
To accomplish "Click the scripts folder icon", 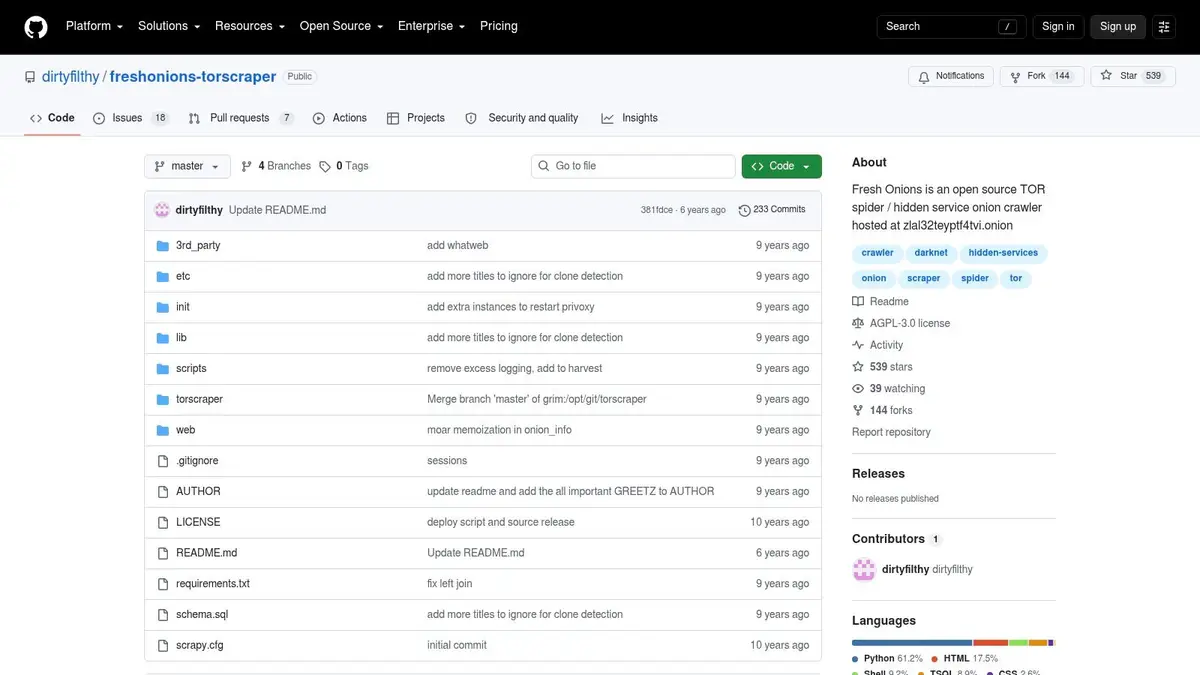I will 163,368.
